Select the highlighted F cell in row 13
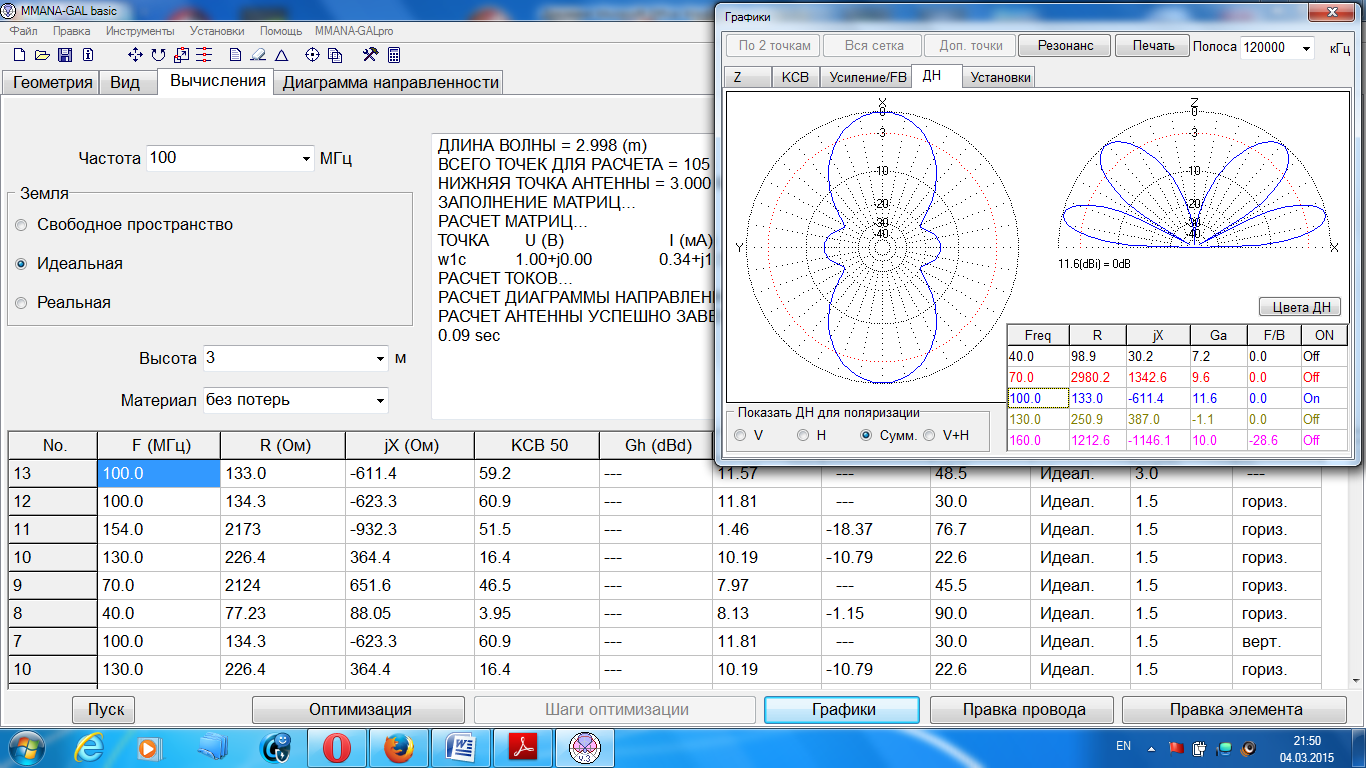The width and height of the screenshot is (1366, 768). [x=159, y=473]
